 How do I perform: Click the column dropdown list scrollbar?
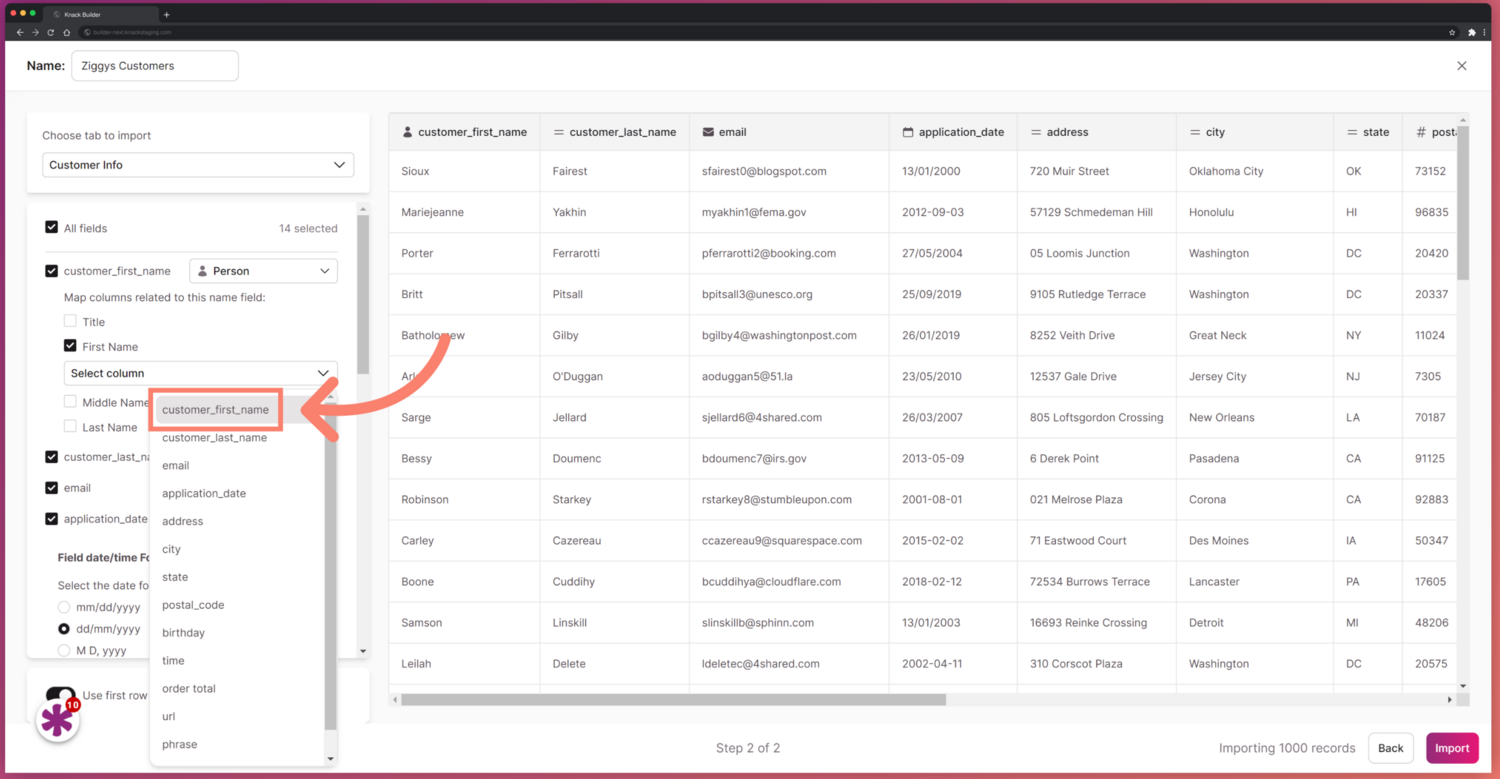tap(331, 565)
